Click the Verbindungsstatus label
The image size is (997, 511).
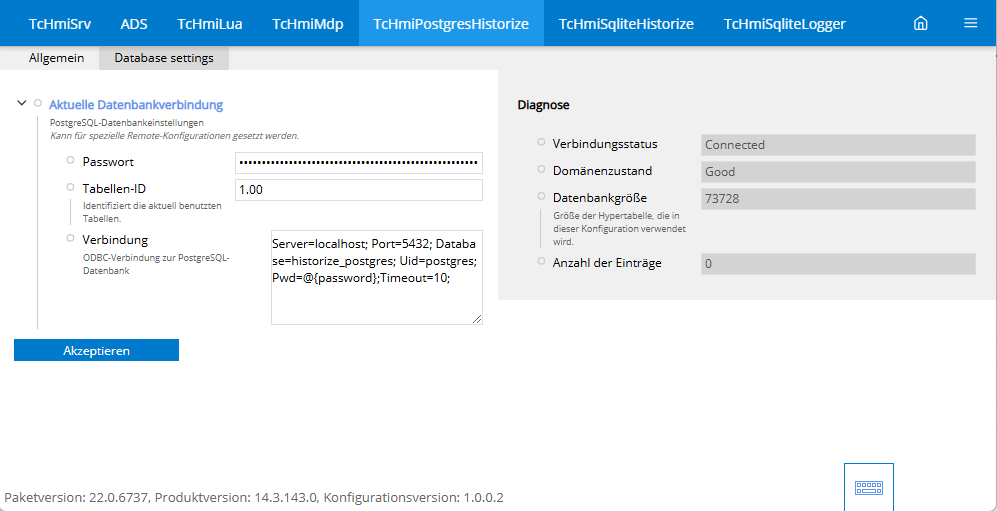605,144
